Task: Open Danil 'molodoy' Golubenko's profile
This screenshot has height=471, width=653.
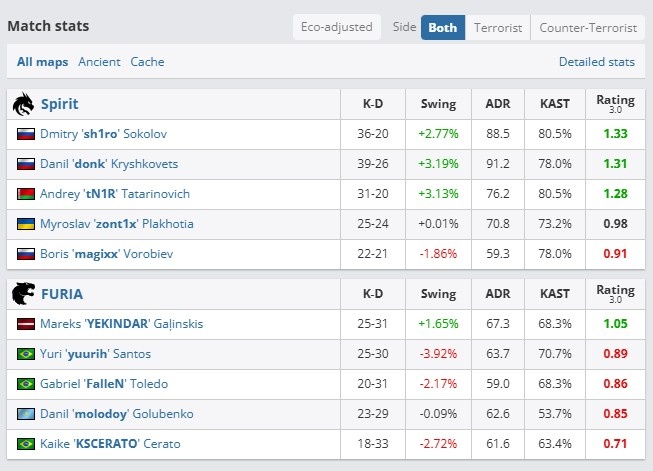Action: click(x=117, y=414)
